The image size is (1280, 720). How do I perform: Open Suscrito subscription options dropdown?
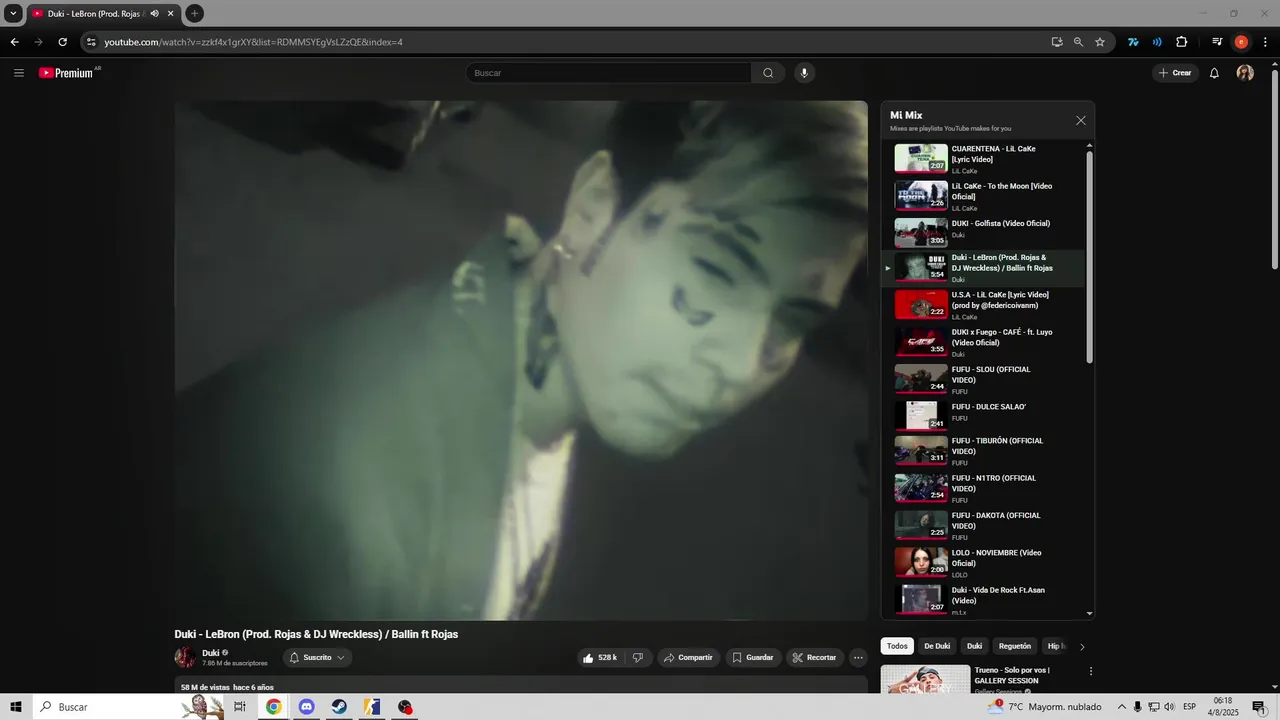pos(317,657)
